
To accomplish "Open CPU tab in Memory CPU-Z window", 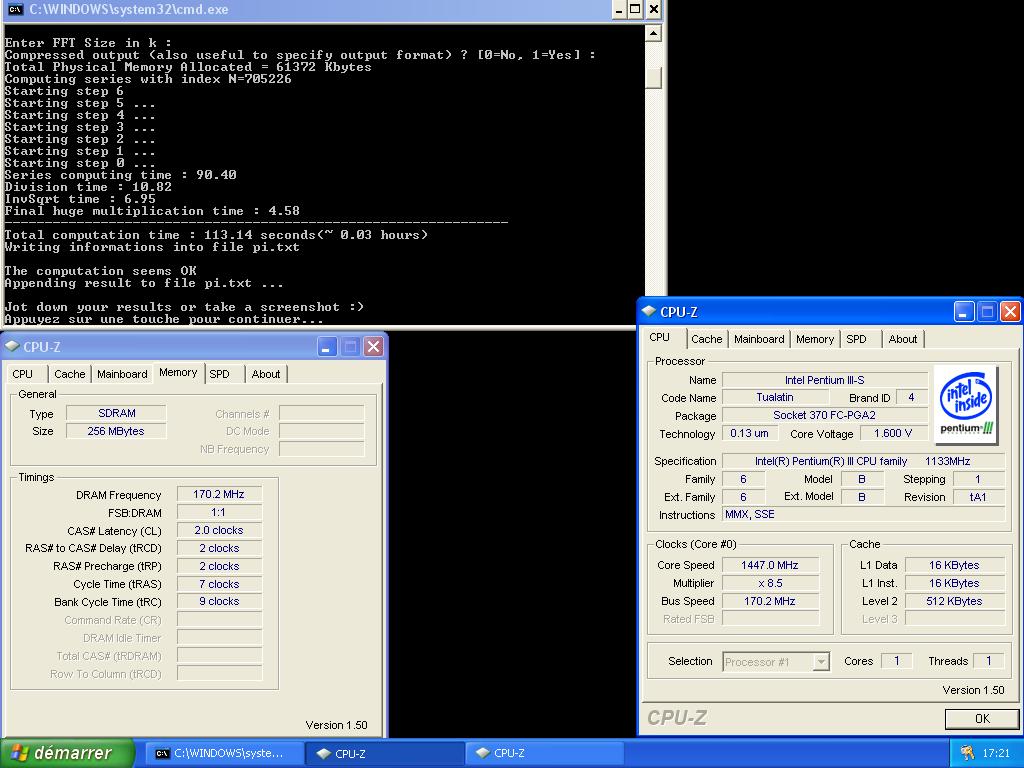I will click(23, 374).
